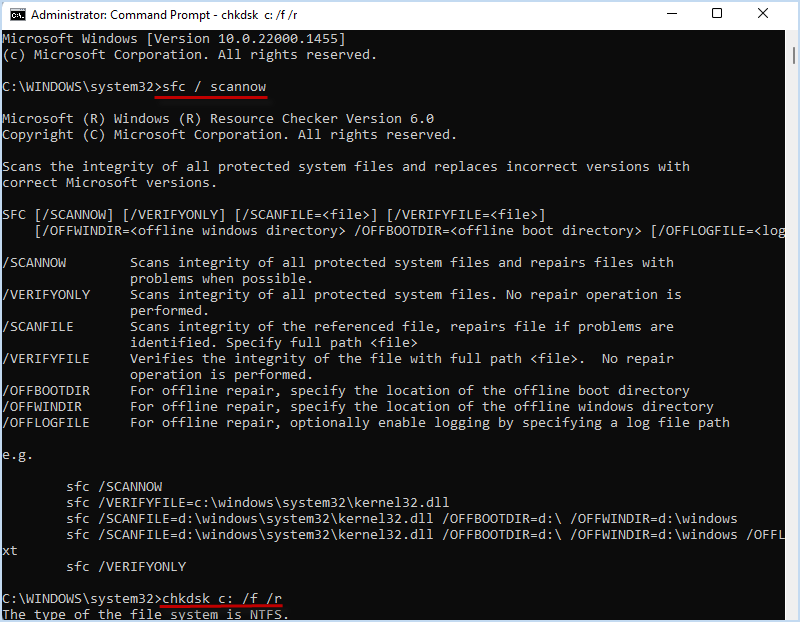Click the '[/OFFWINDIR=<offline windows directory>' syntax line
This screenshot has width=800, height=622.
tap(410, 231)
